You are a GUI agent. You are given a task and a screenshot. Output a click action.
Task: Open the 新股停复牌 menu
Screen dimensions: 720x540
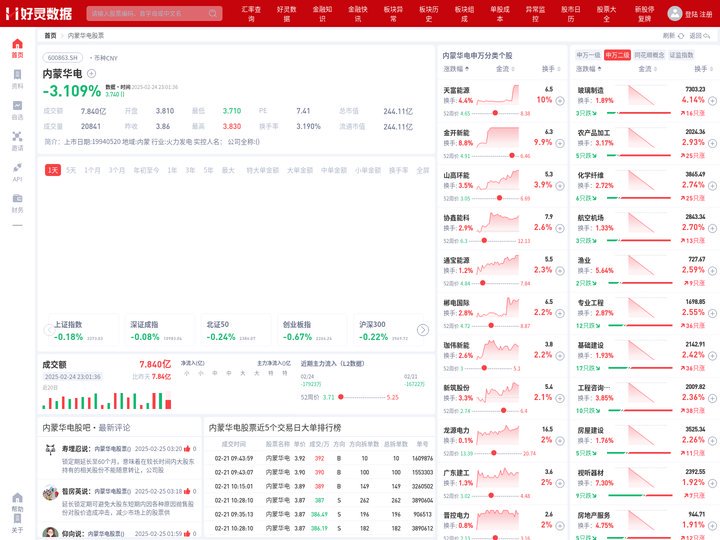point(645,14)
